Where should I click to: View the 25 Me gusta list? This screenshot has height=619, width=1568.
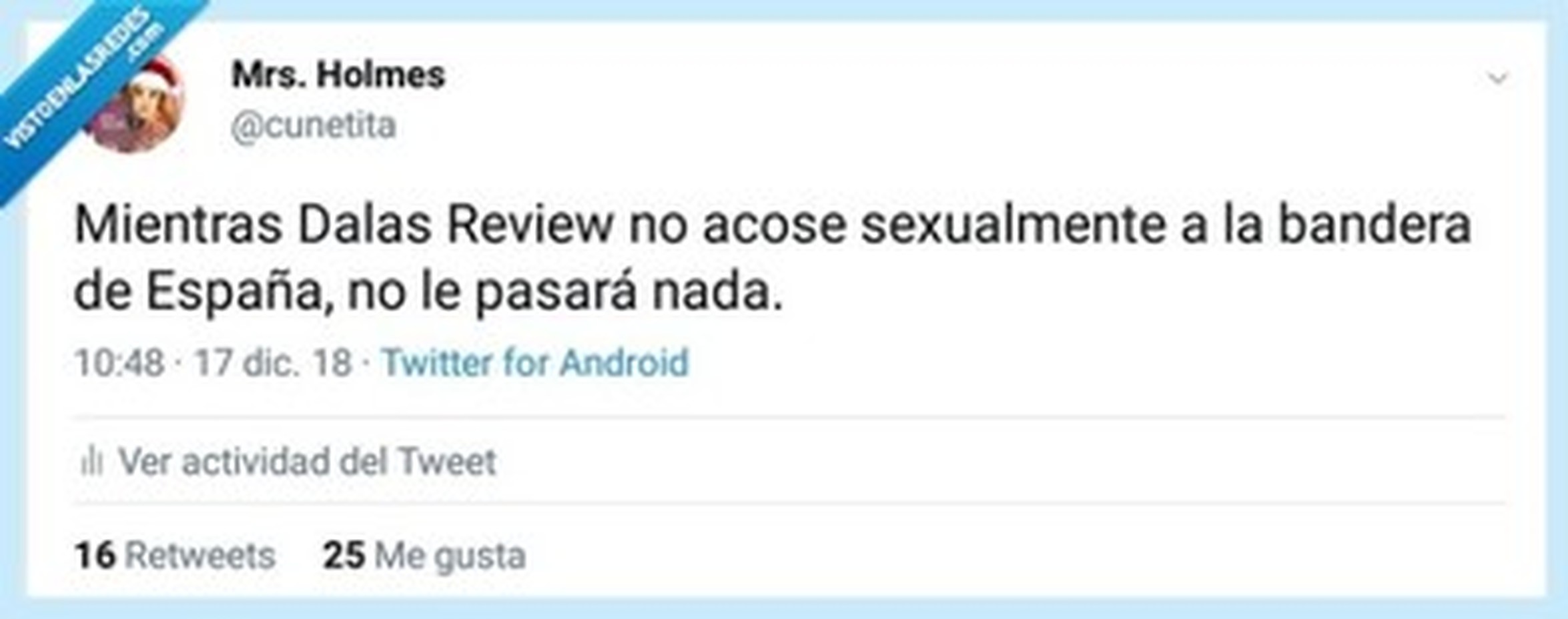(424, 555)
